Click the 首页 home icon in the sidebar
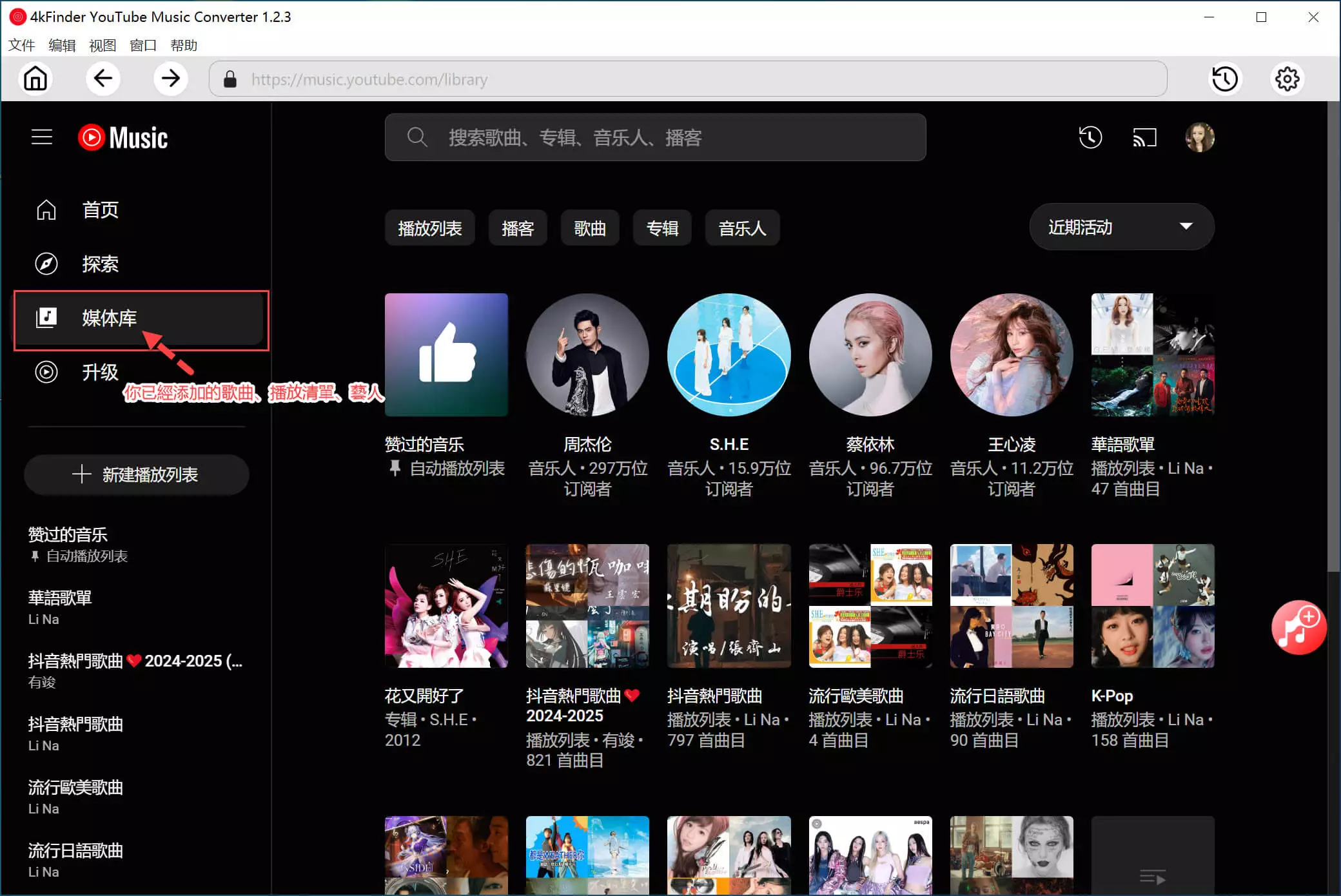1341x896 pixels. coord(46,209)
